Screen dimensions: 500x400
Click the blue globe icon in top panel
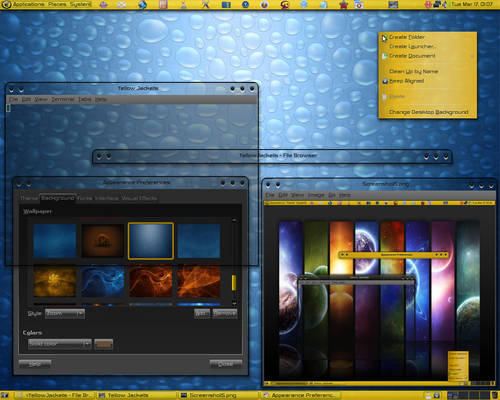(x=143, y=5)
